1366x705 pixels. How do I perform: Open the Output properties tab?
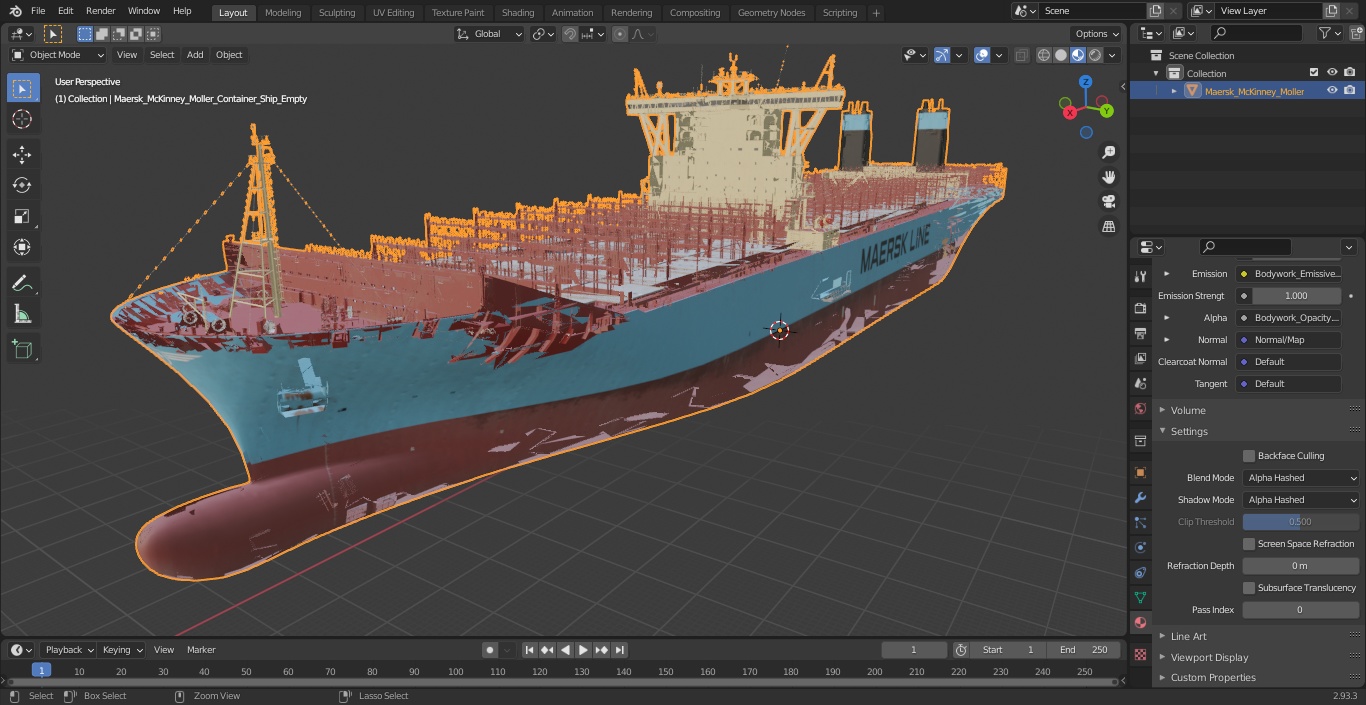pos(1140,334)
